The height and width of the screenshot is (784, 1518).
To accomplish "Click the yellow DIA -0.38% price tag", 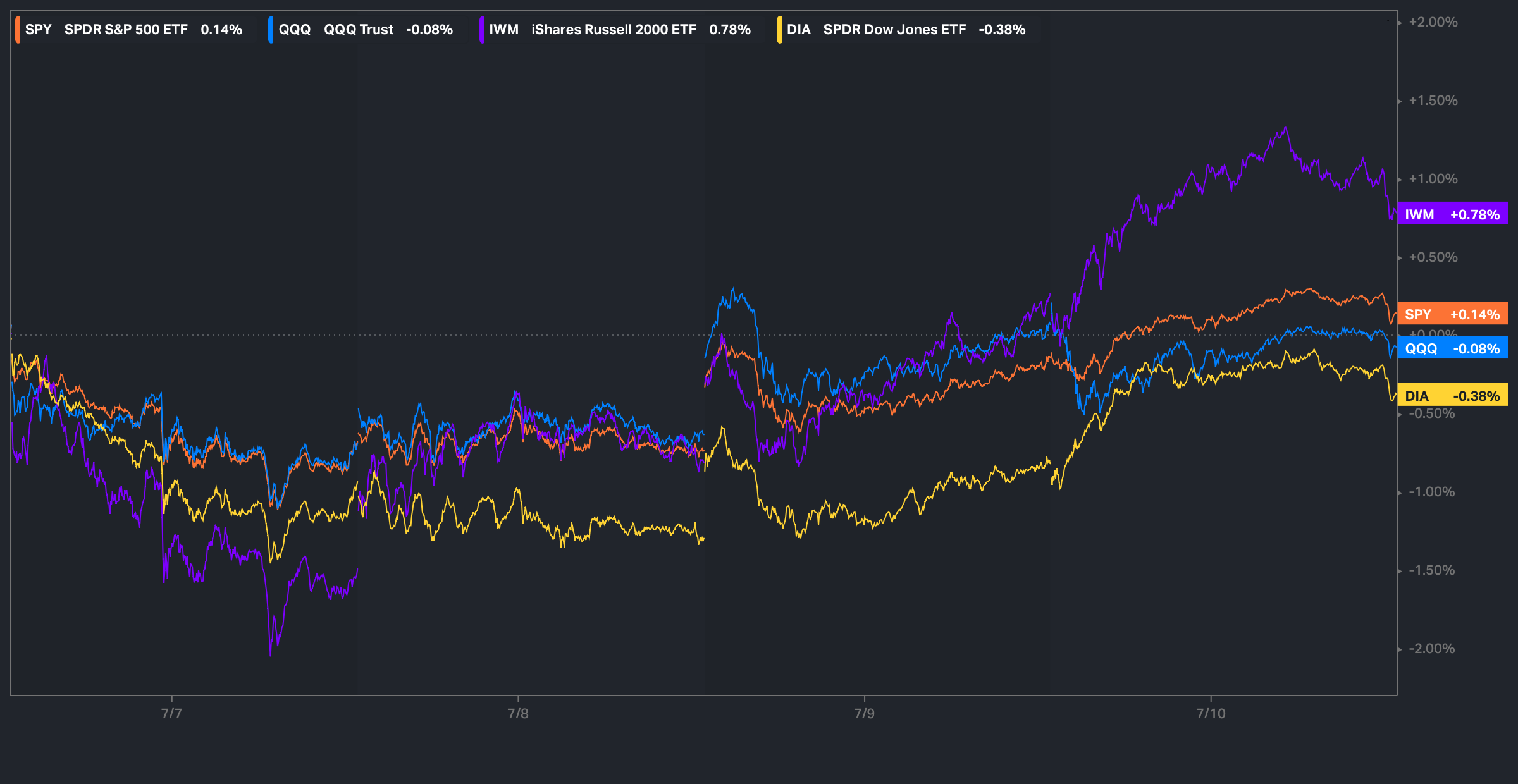I will 1452,396.
